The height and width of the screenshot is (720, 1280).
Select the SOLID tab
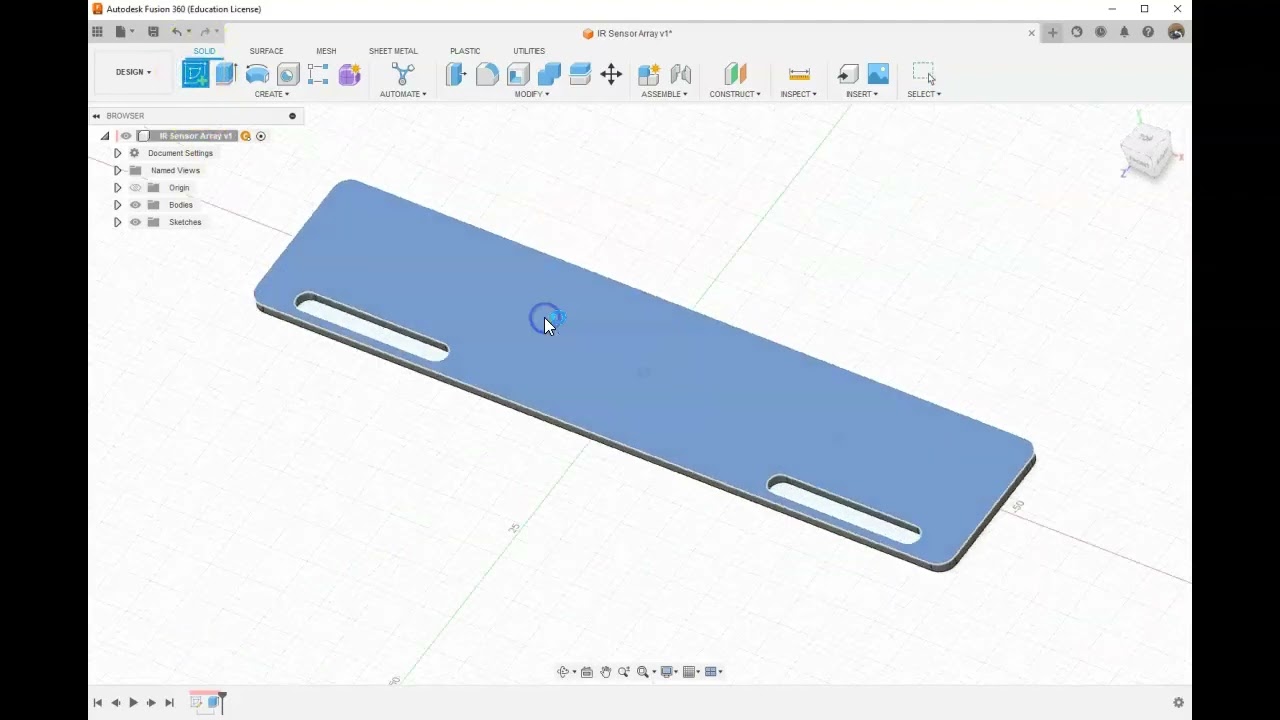point(204,51)
